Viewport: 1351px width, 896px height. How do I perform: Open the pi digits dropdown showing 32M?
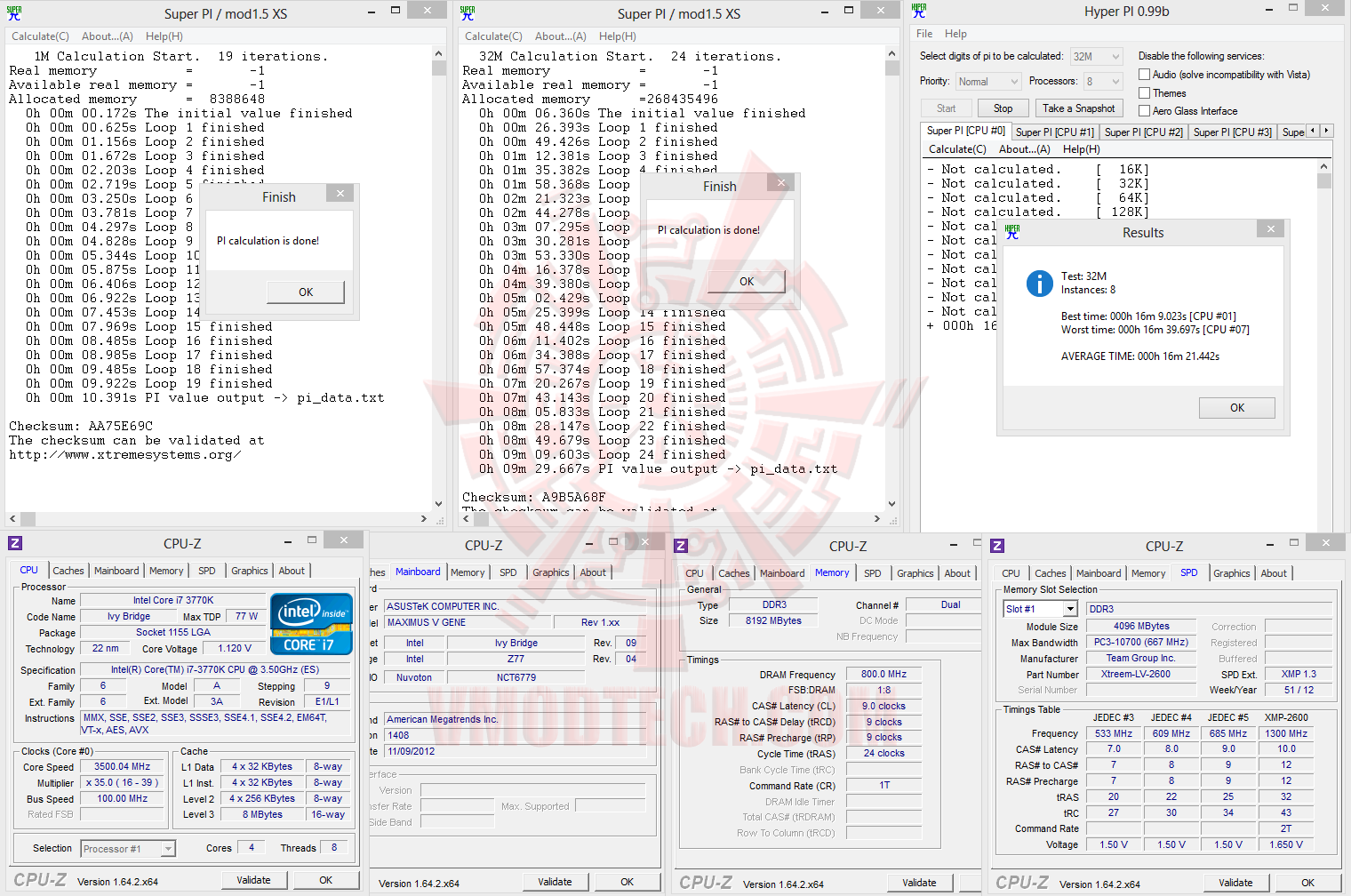[x=1096, y=56]
